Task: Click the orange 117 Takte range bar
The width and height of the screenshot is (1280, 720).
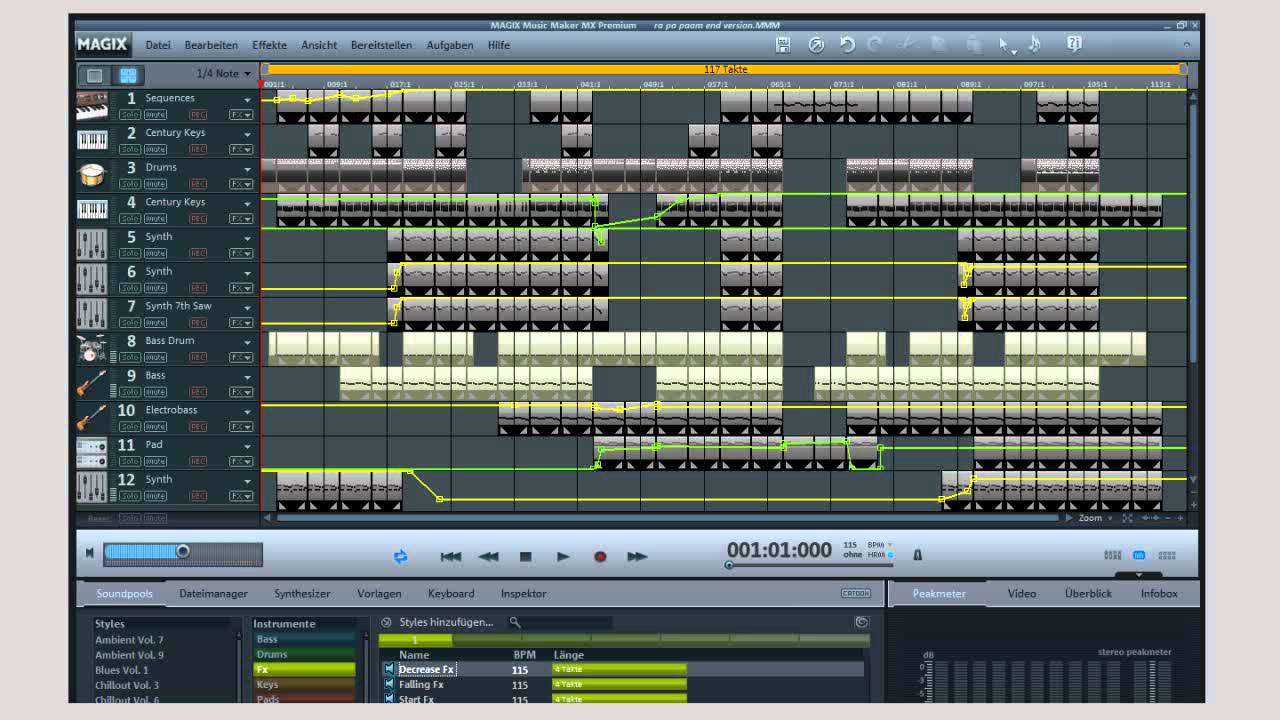Action: pyautogui.click(x=726, y=69)
